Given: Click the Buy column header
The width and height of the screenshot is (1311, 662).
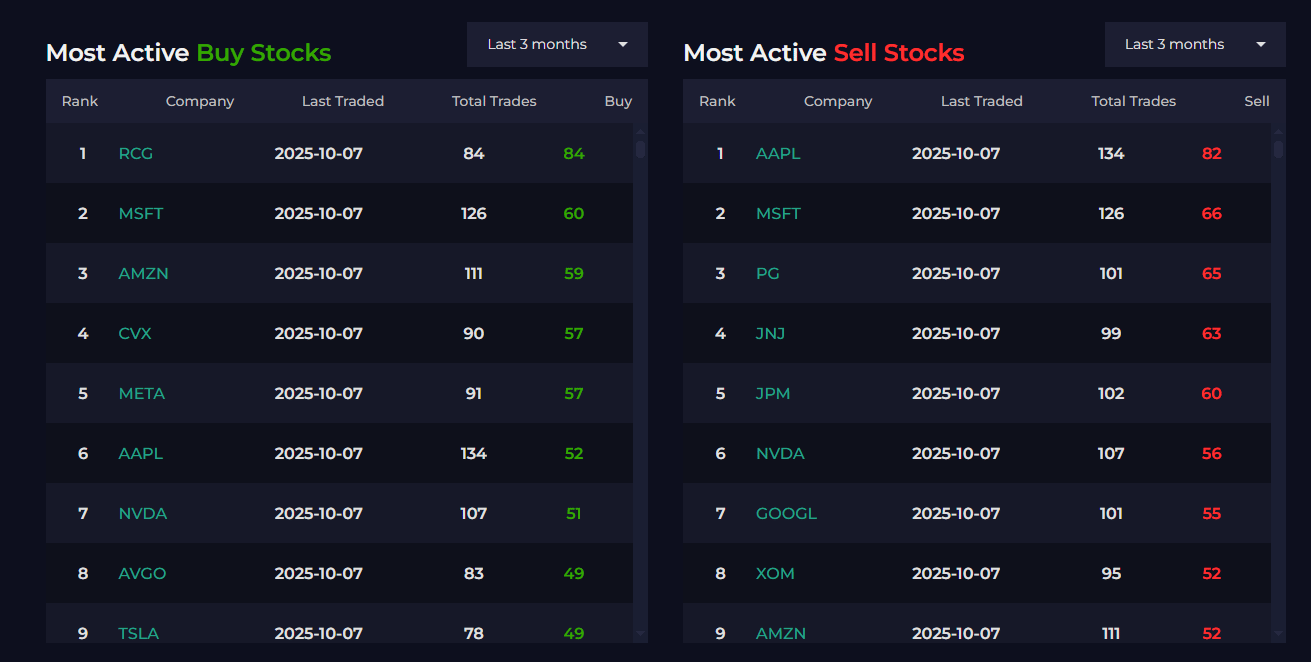Looking at the screenshot, I should coord(618,101).
